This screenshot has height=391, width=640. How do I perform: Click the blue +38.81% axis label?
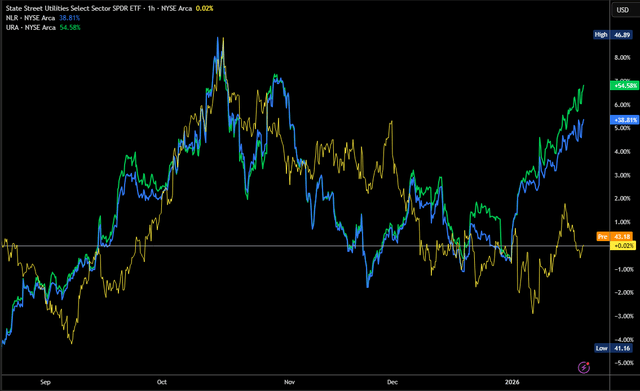[x=624, y=120]
